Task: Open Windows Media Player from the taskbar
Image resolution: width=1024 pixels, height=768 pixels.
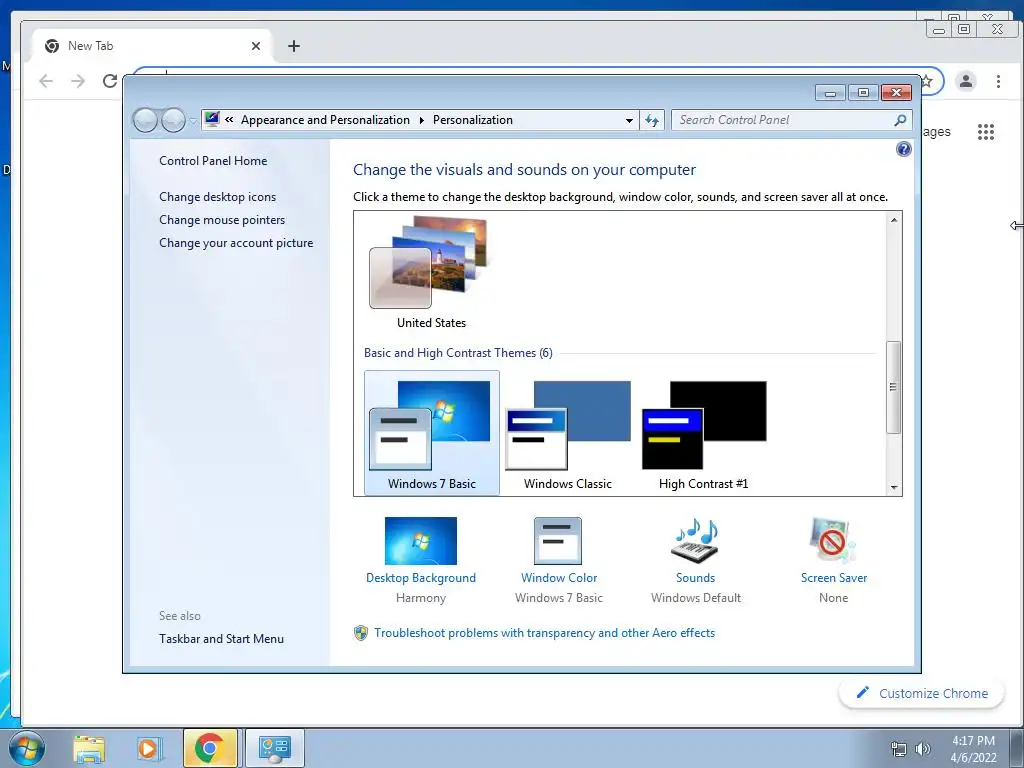Action: [148, 748]
